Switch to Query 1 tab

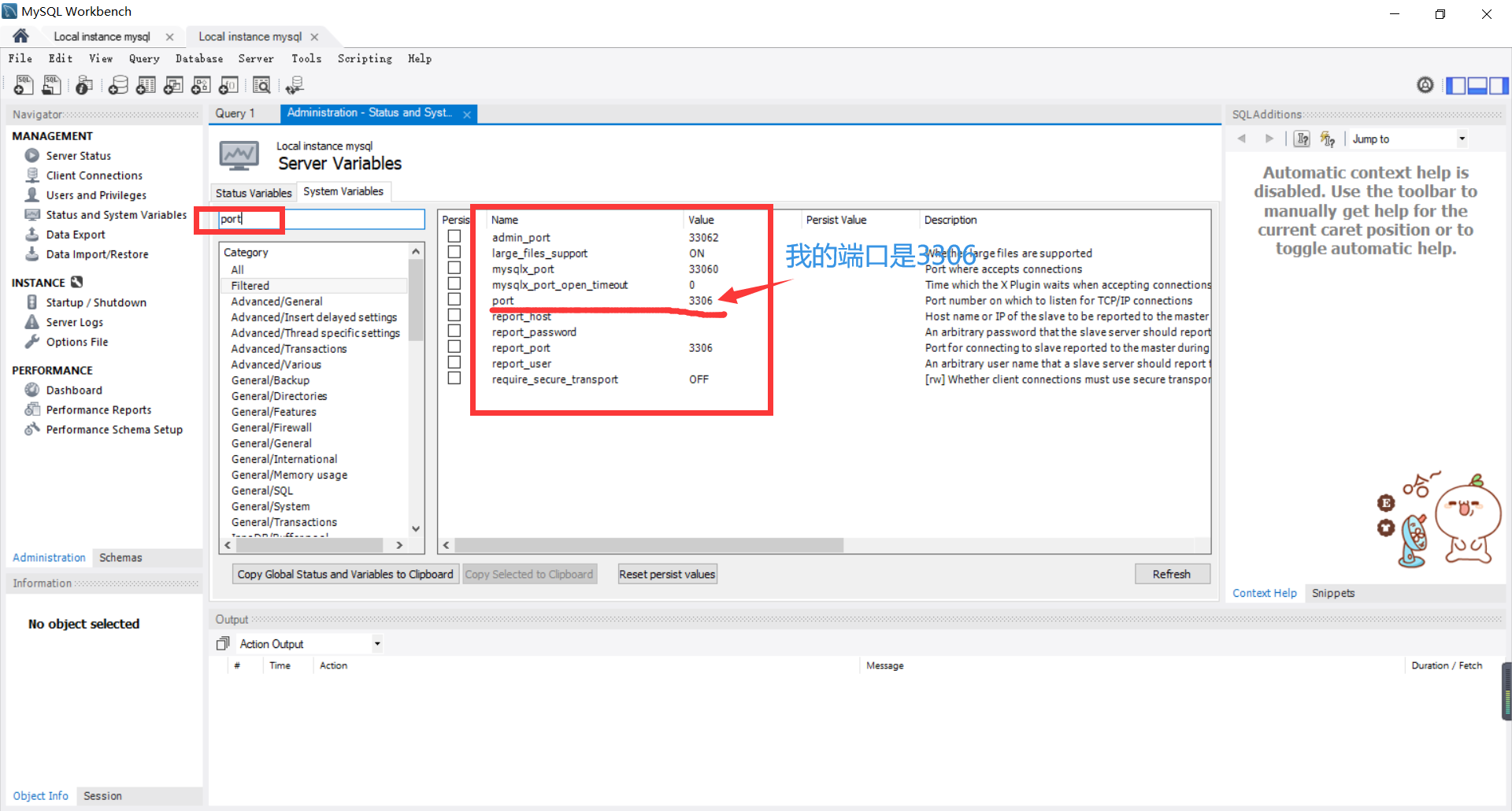pos(235,113)
